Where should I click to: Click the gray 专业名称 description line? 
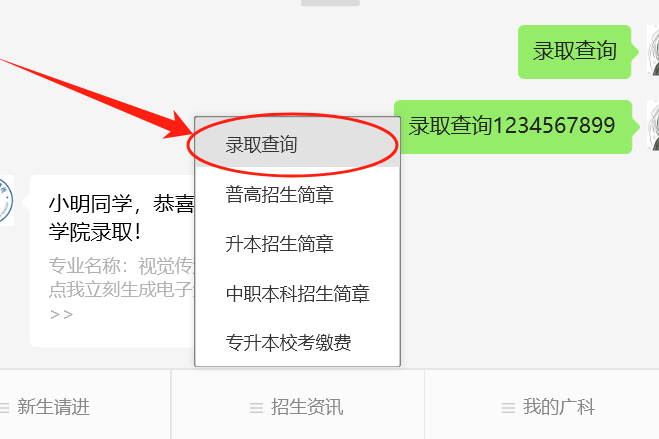click(x=121, y=266)
